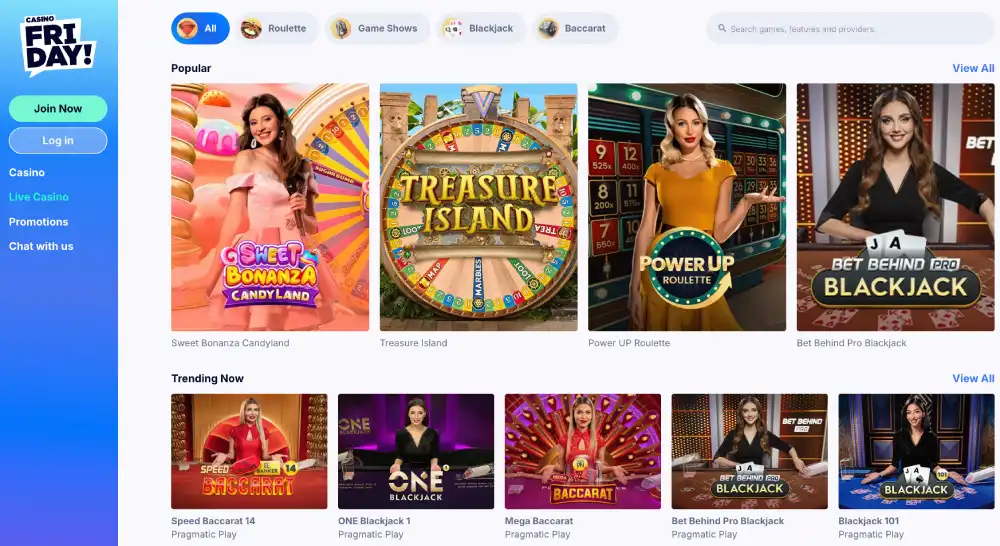View All Trending Now games
The height and width of the screenshot is (546, 1000).
click(973, 378)
